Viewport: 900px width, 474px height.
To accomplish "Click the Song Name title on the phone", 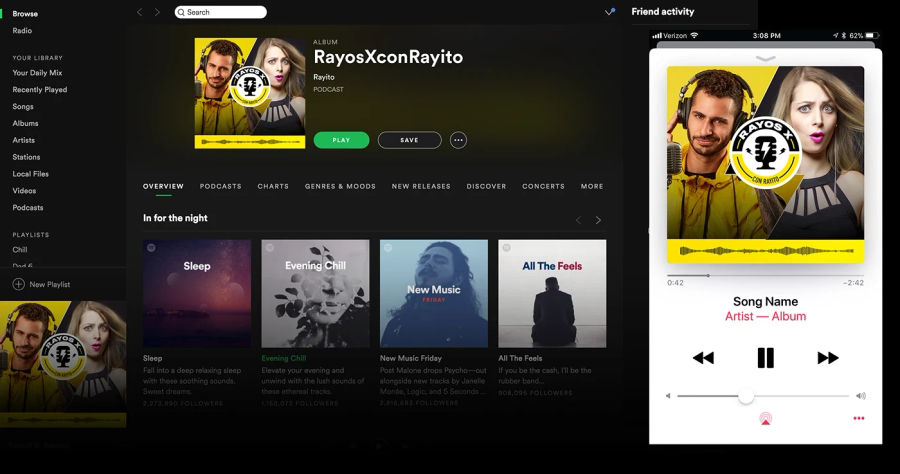I will 766,301.
